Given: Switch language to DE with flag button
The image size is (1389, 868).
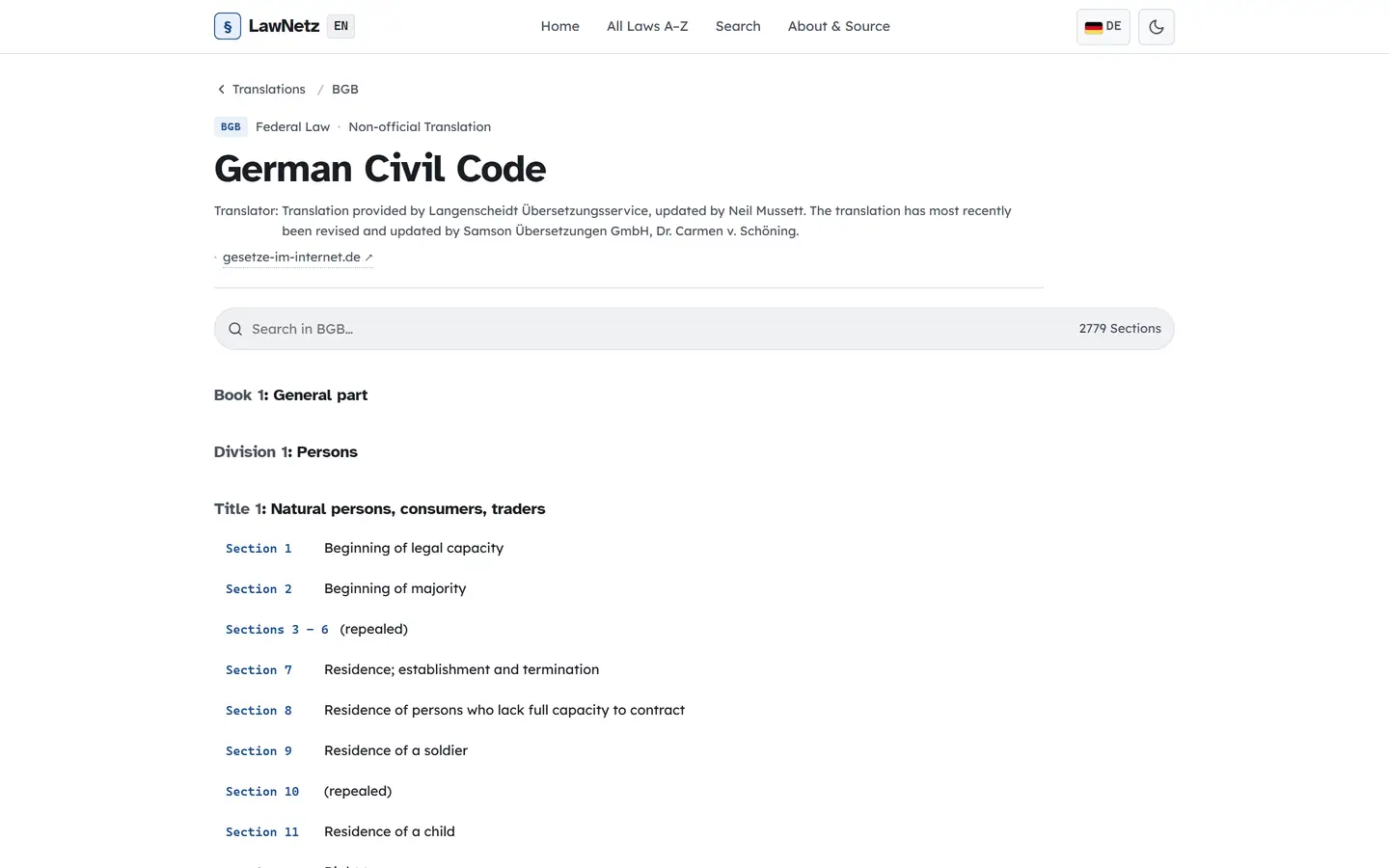Looking at the screenshot, I should [1103, 27].
